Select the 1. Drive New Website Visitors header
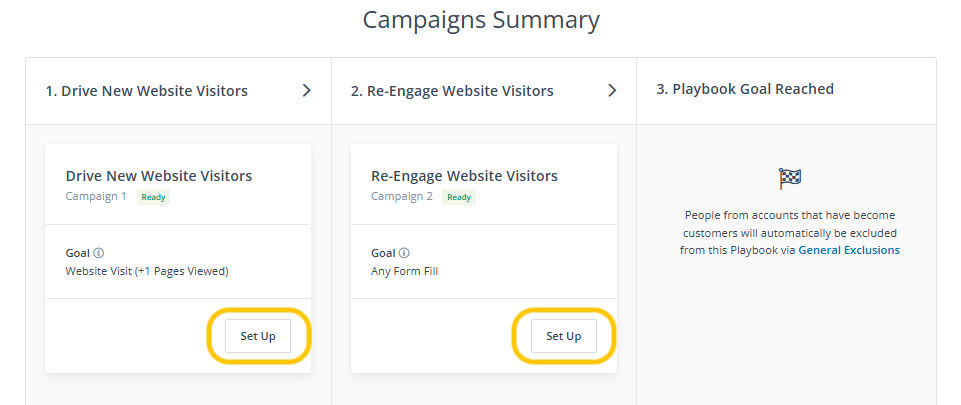 pyautogui.click(x=147, y=91)
